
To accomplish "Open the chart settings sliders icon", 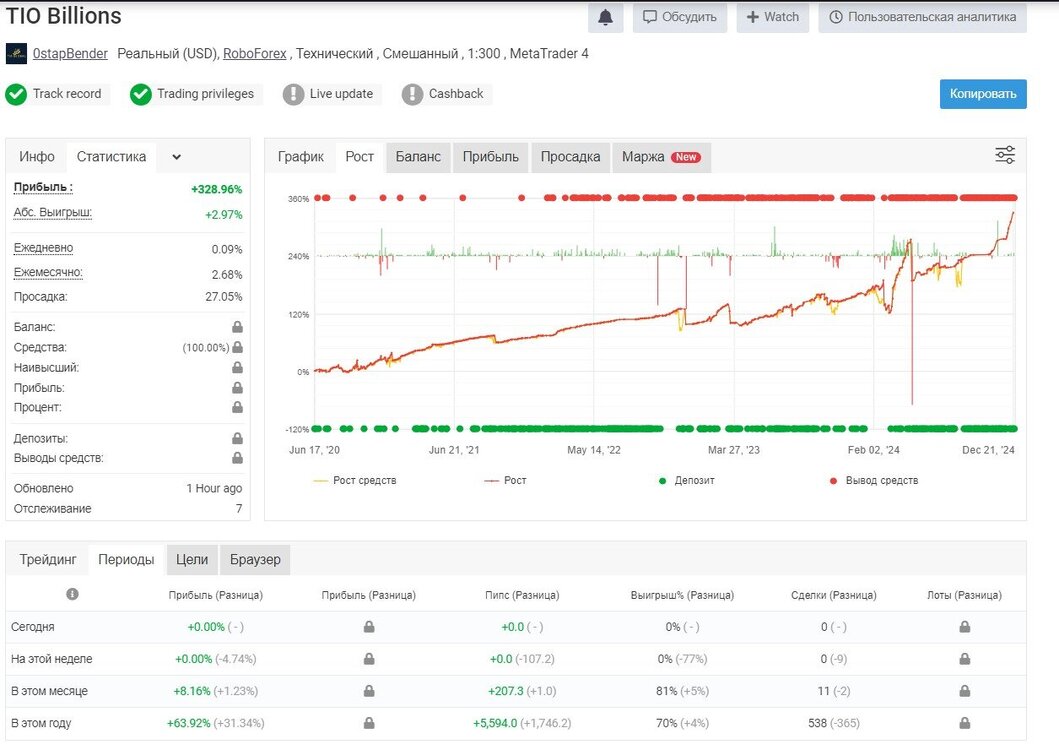I will [1005, 155].
